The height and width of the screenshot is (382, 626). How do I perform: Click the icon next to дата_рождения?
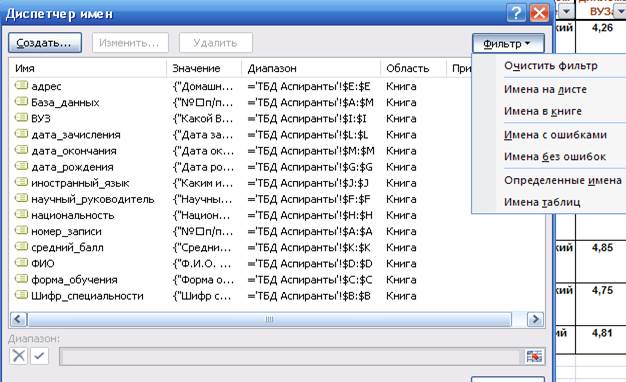(21, 166)
